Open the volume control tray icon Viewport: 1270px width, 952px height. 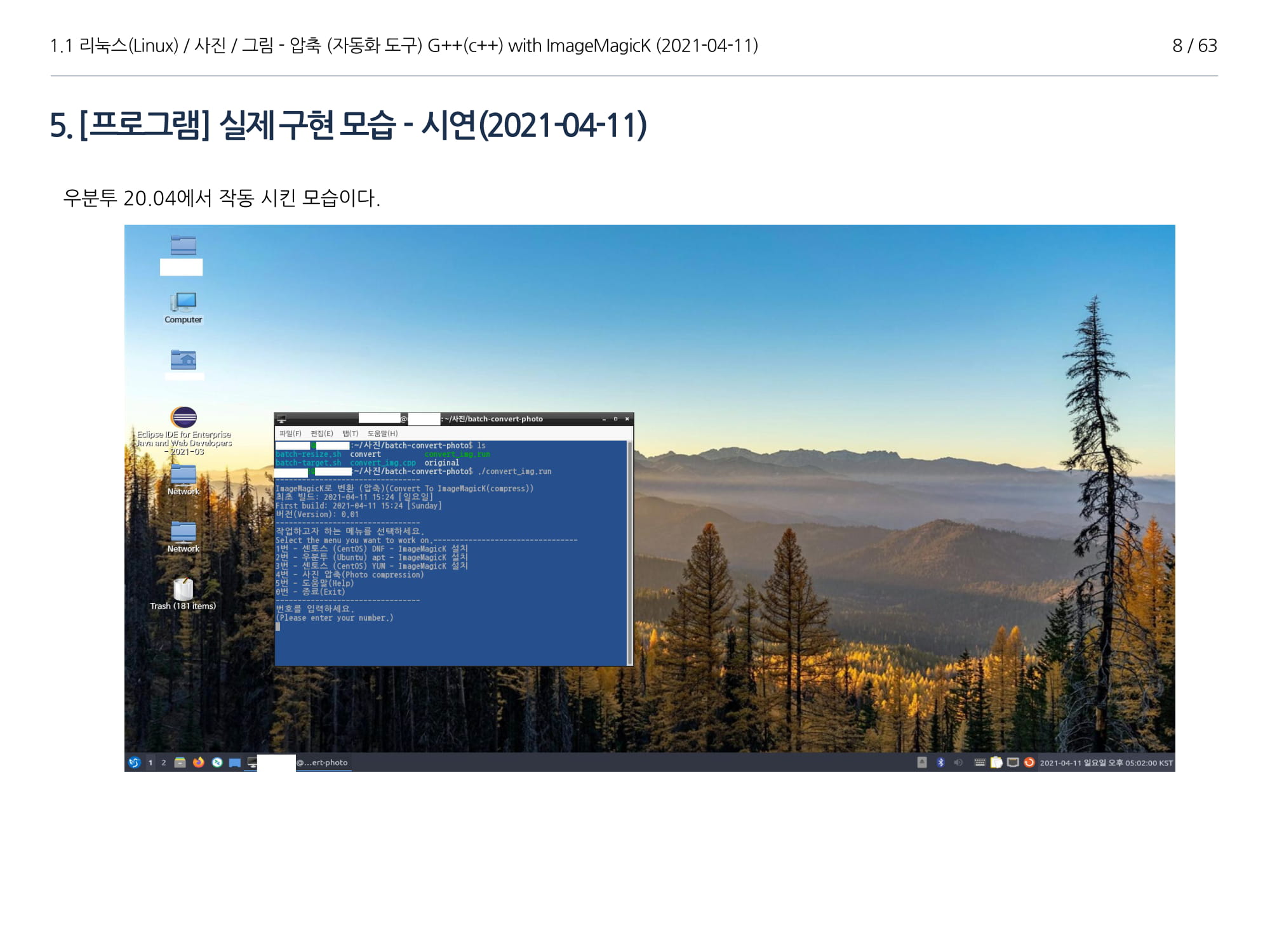[958, 762]
